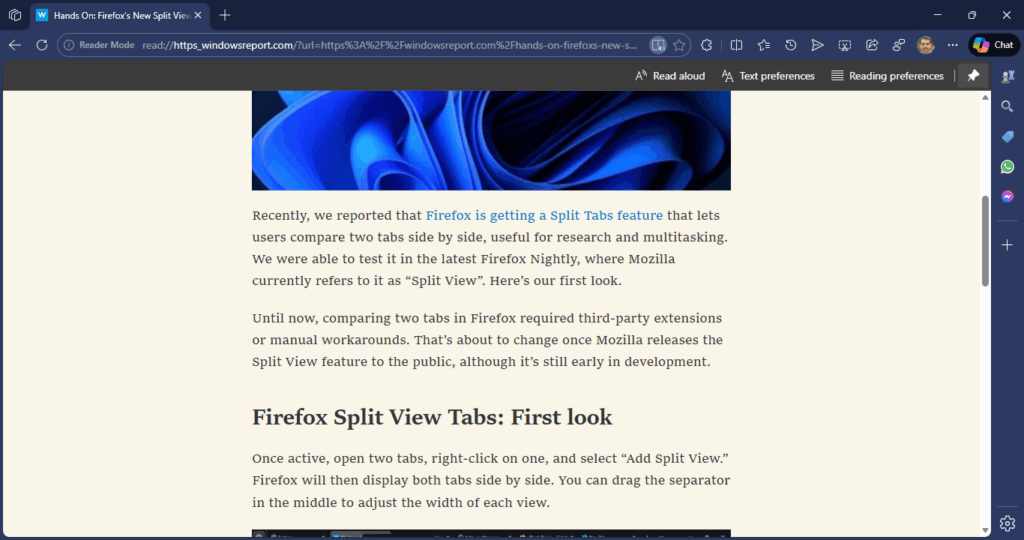
Task: Reload the page with refresh icon
Action: 42,45
